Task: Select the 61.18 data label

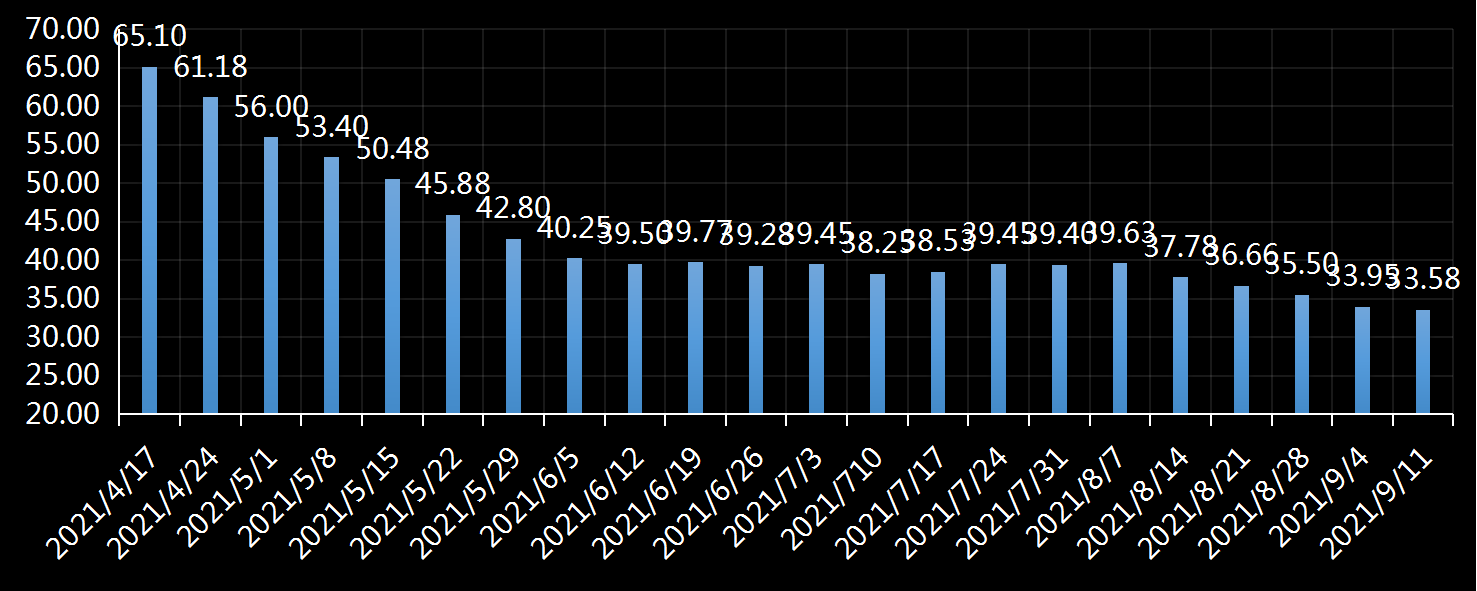Action: pyautogui.click(x=210, y=68)
